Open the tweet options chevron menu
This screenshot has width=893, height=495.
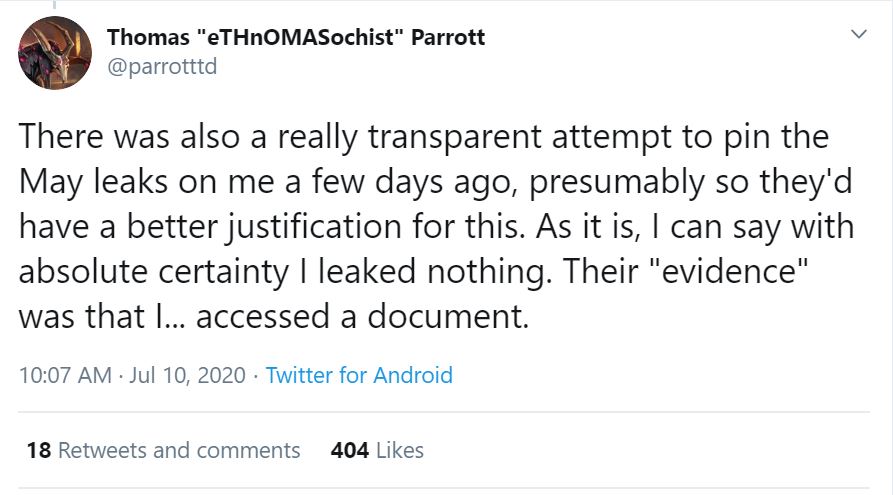pos(858,35)
